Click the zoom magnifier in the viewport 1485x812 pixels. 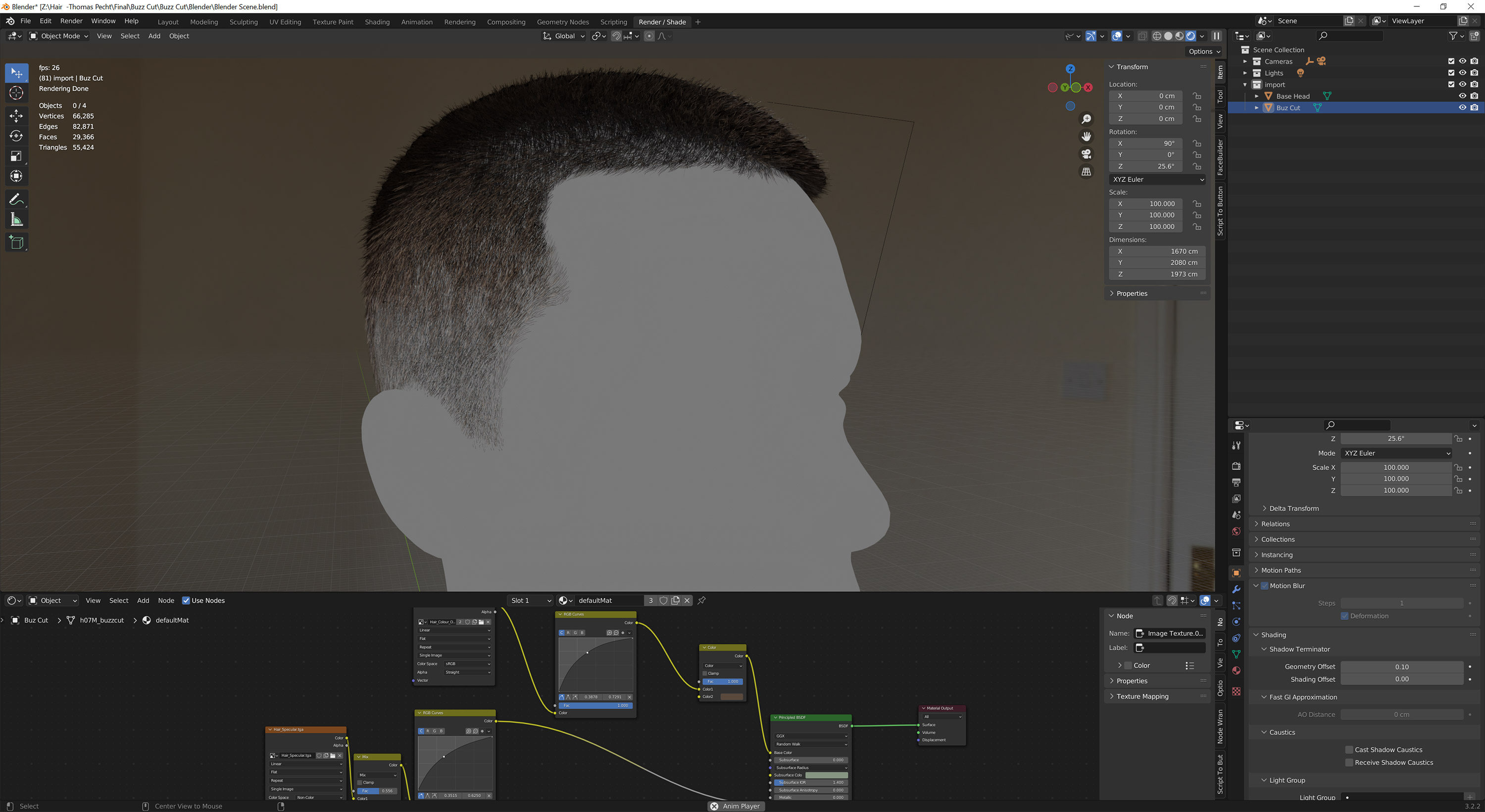coord(1086,119)
